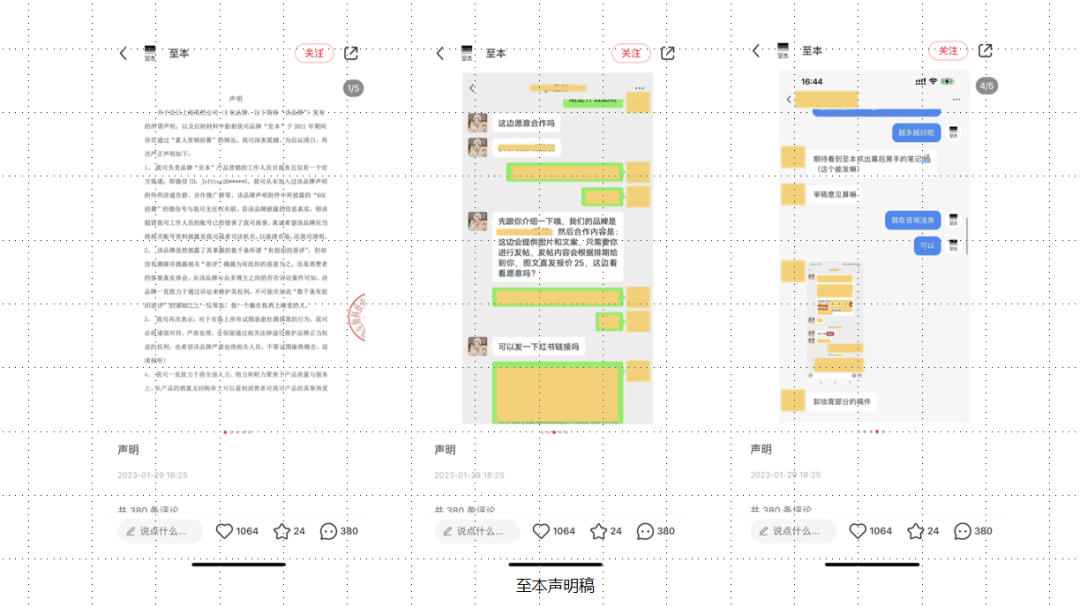This screenshot has width=1080, height=607.
Task: Favorite the right post with the star icon
Action: pyautogui.click(x=915, y=531)
